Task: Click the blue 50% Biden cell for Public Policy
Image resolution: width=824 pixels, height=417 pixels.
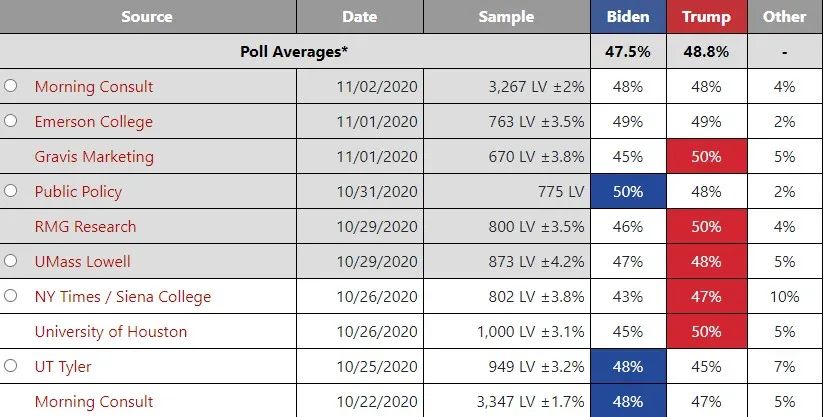Action: pos(629,191)
